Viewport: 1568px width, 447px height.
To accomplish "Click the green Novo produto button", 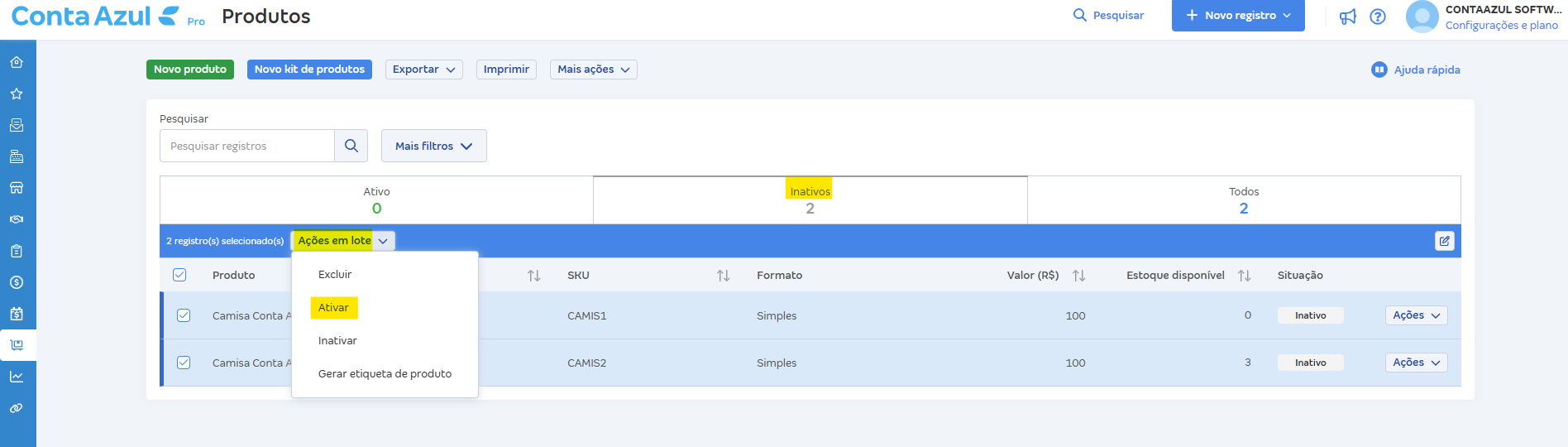I will click(x=189, y=70).
